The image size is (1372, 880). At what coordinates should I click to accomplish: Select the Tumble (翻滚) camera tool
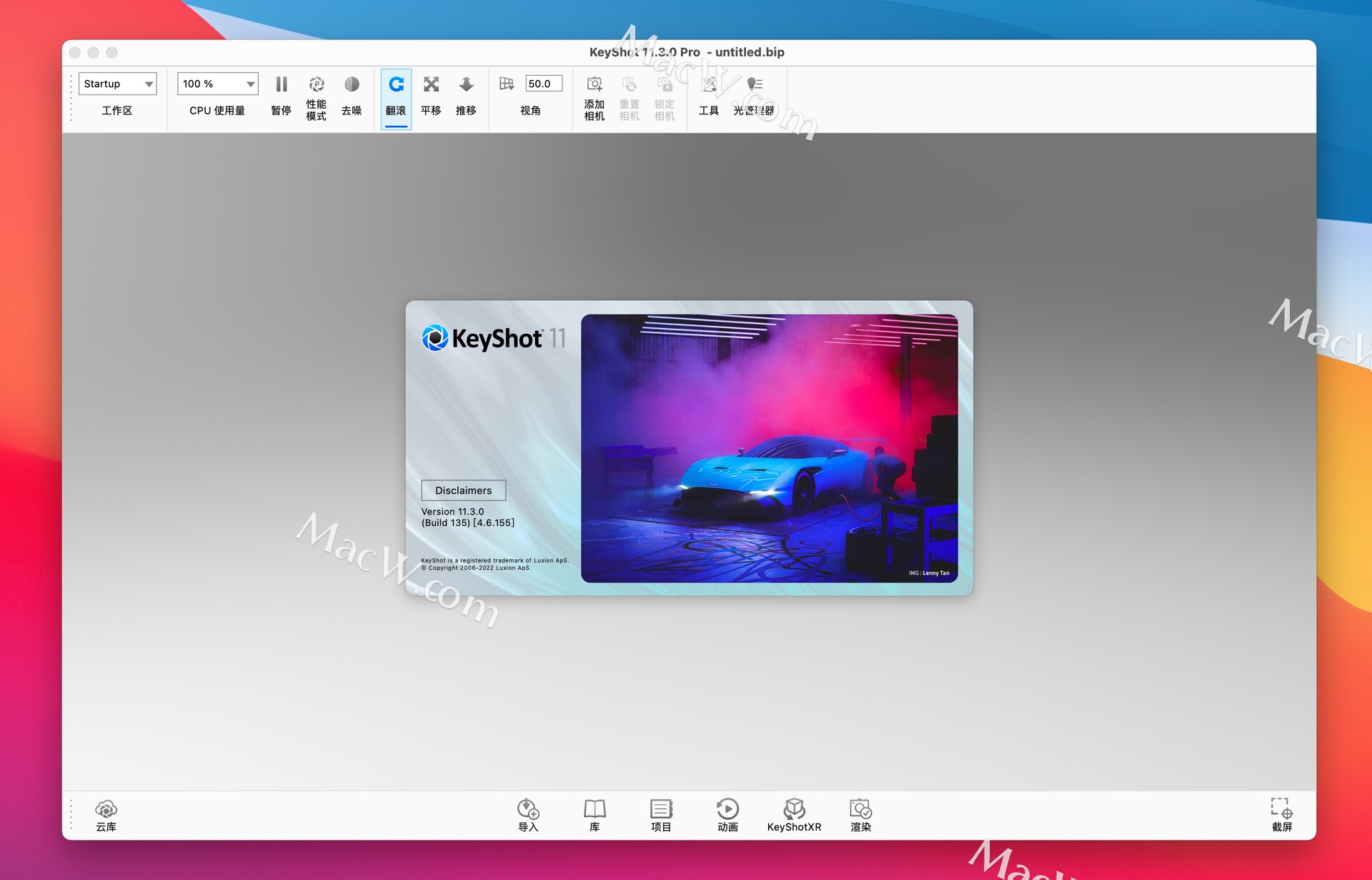[396, 98]
